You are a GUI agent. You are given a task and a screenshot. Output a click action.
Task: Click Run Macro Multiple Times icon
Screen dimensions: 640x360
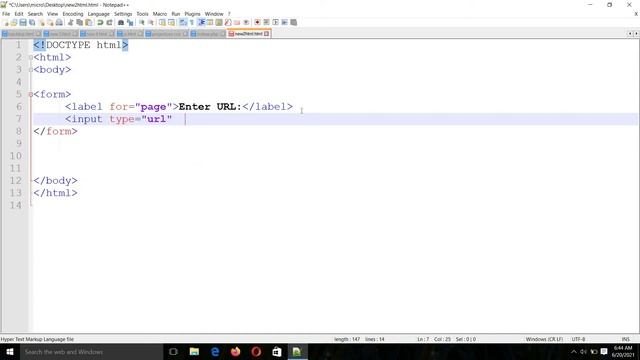(x=284, y=22)
